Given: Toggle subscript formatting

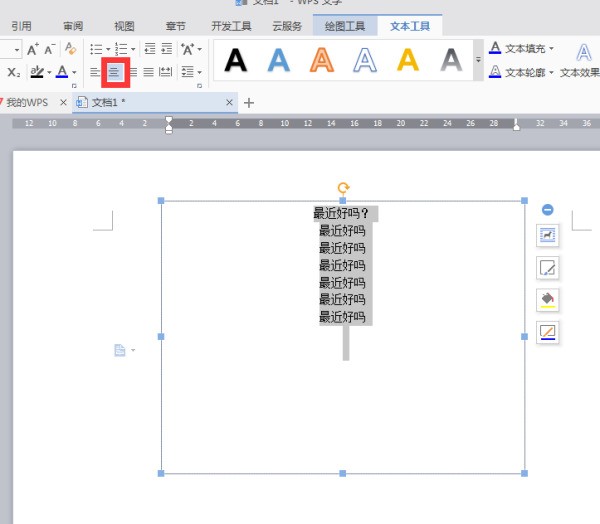Looking at the screenshot, I should pos(11,72).
